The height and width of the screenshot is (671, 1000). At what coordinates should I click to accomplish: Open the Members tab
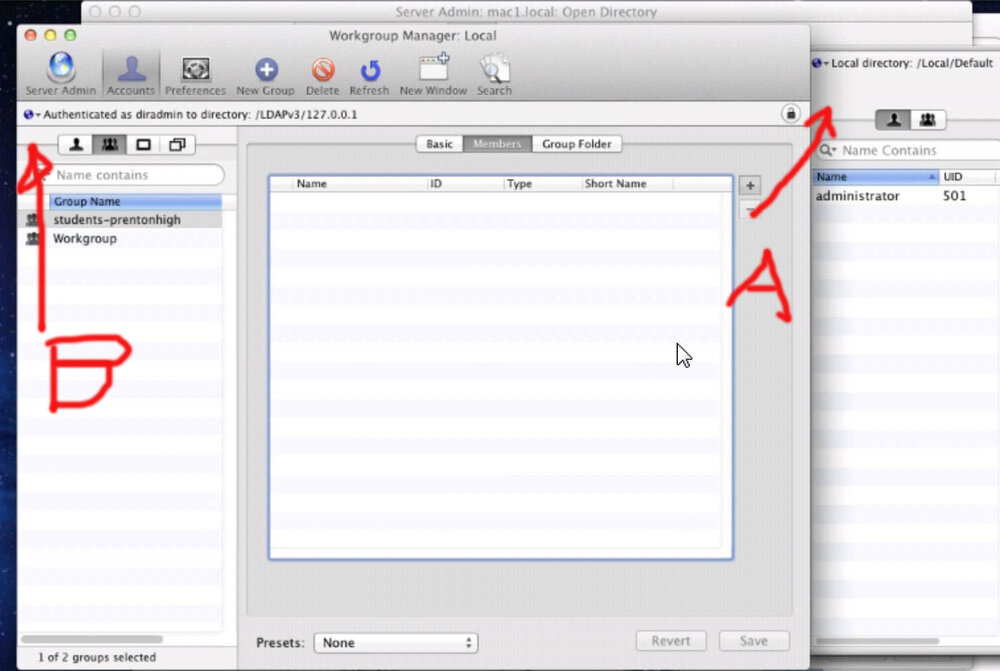coord(497,144)
